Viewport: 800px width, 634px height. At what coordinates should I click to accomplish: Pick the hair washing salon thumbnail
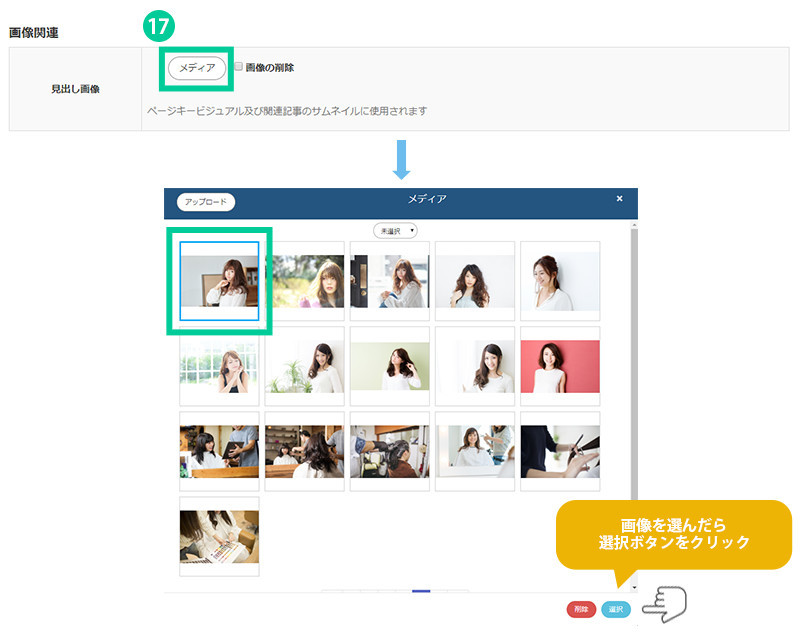point(390,451)
